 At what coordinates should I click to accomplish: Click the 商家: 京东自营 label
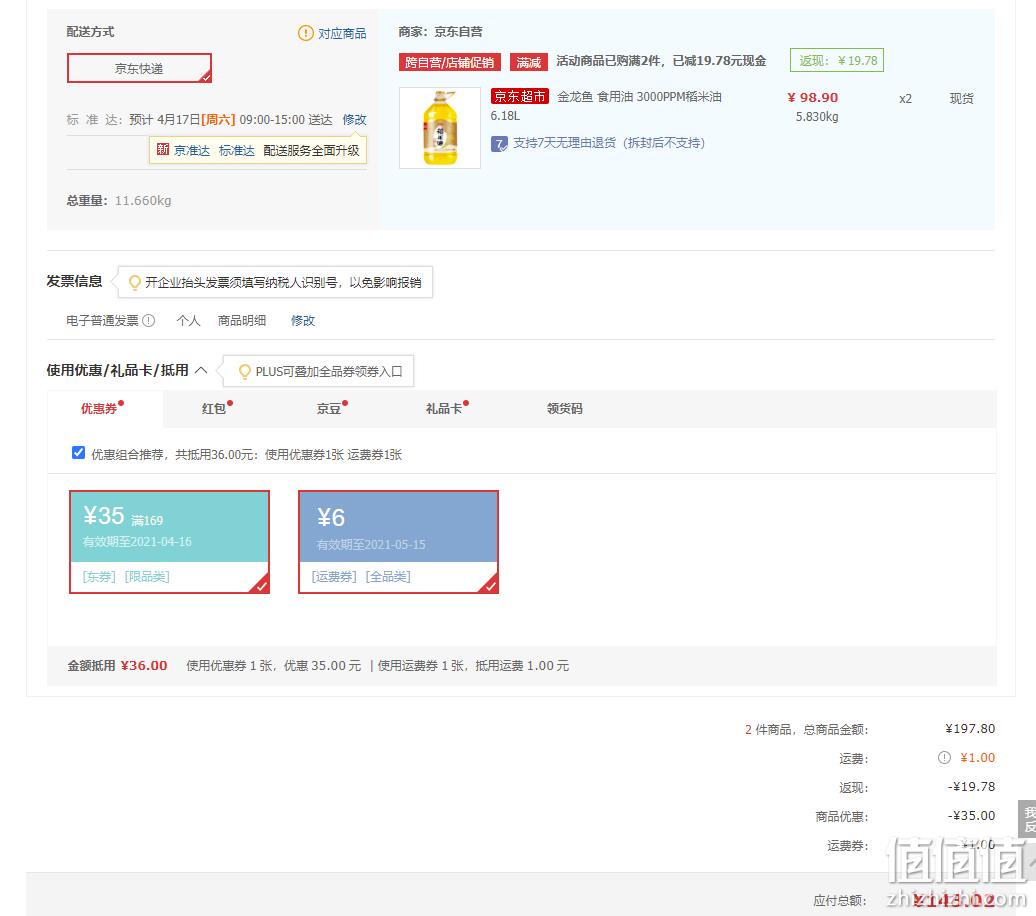tap(441, 32)
